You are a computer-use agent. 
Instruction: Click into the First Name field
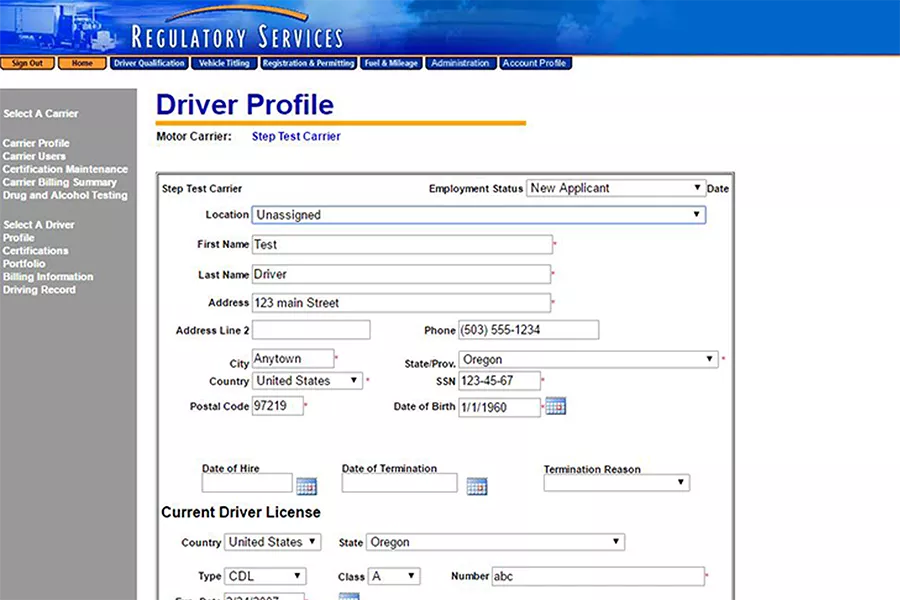402,245
